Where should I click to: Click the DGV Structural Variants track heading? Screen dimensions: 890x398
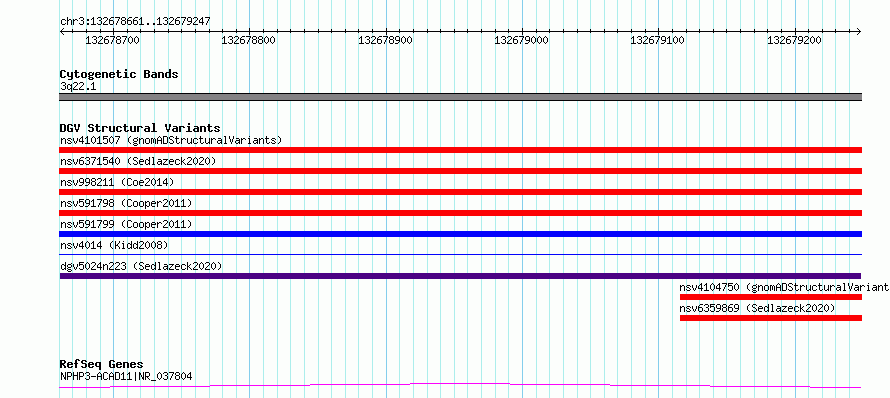[x=140, y=128]
